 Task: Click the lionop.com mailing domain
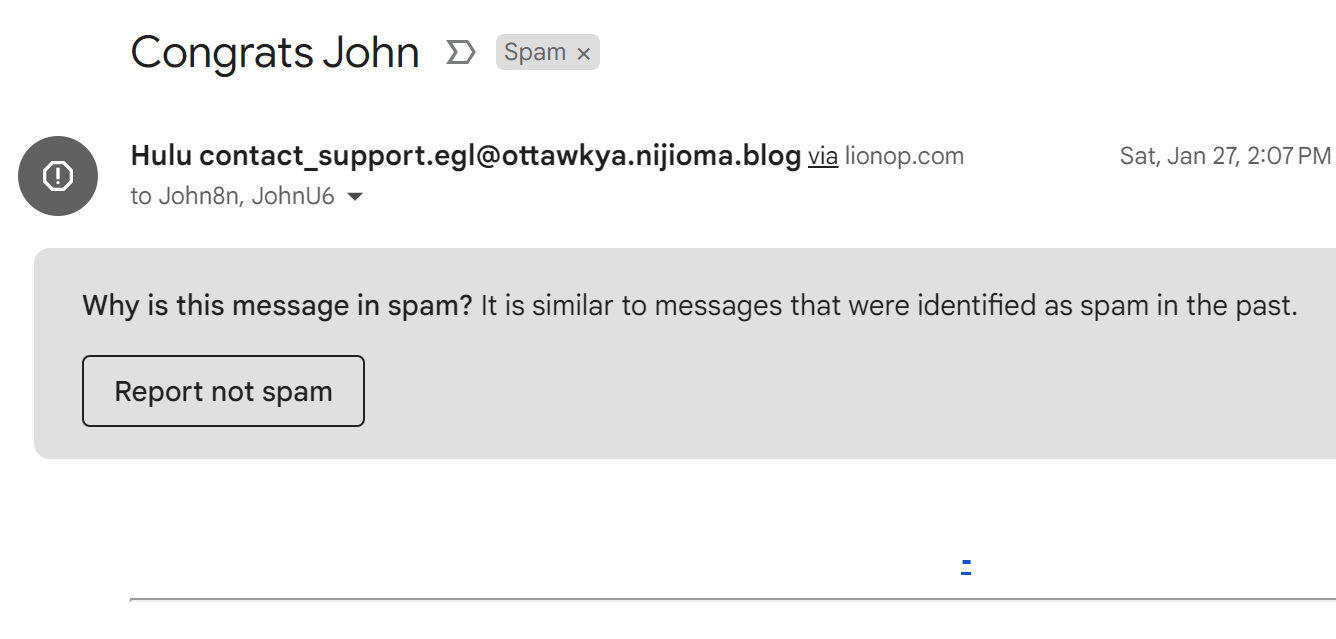(x=904, y=156)
